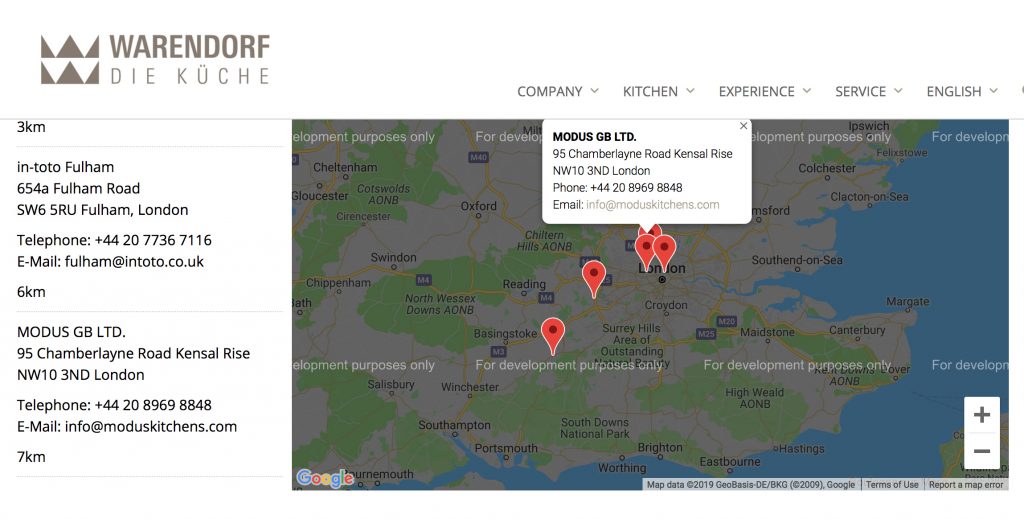Screen dimensions: 1024x519
Task: Select in-toto Fulham dealer entry
Action: 65,166
